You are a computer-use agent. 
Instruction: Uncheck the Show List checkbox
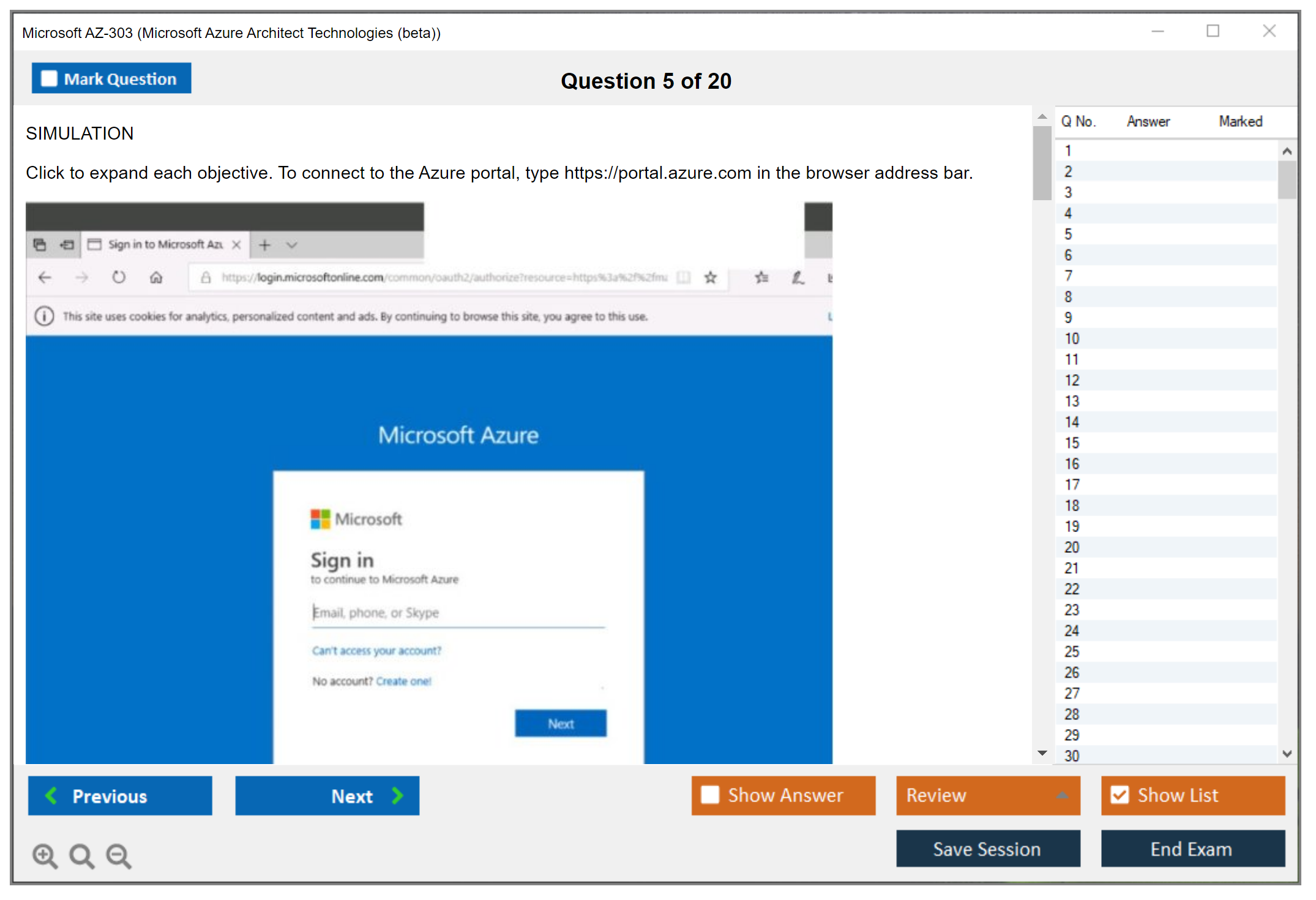tap(1120, 795)
